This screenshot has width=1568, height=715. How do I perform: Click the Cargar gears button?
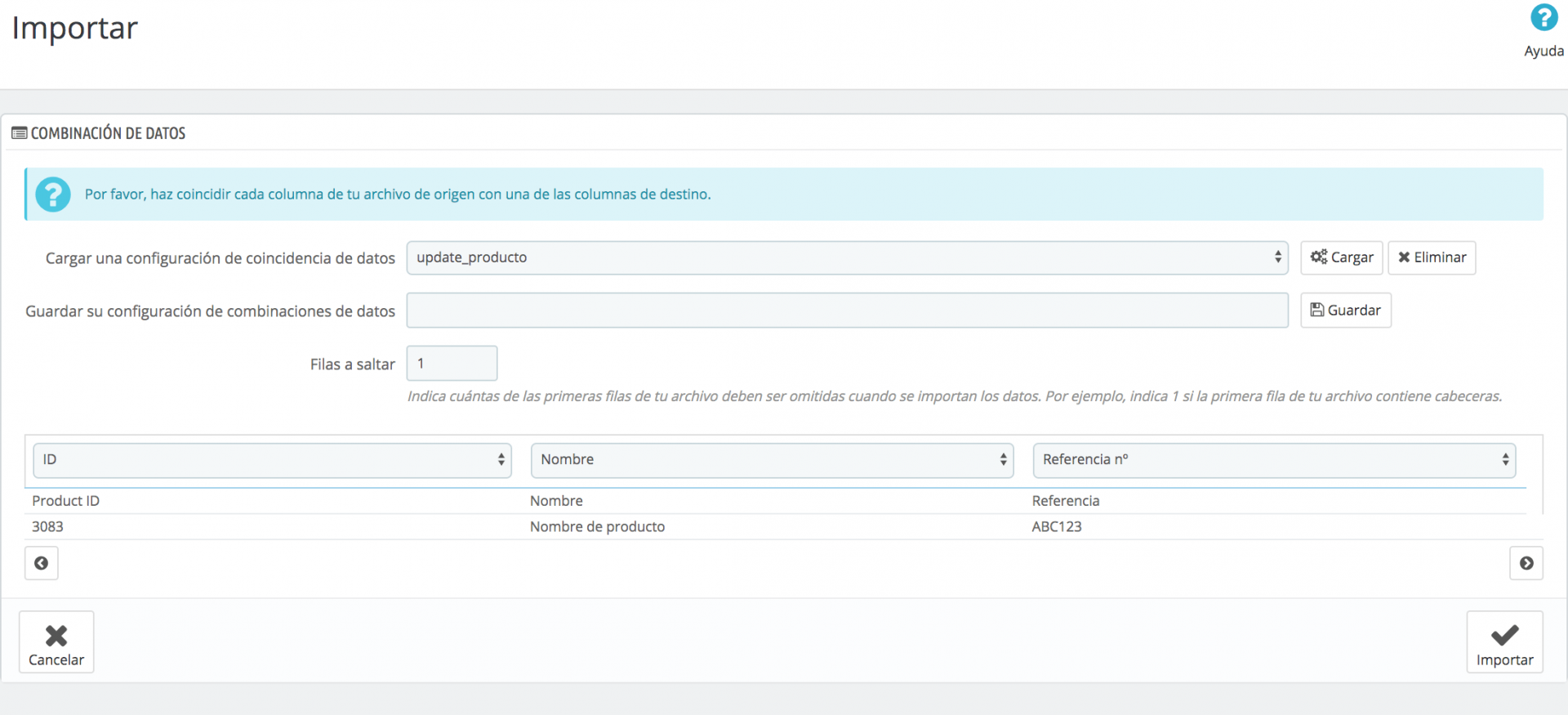point(1341,257)
